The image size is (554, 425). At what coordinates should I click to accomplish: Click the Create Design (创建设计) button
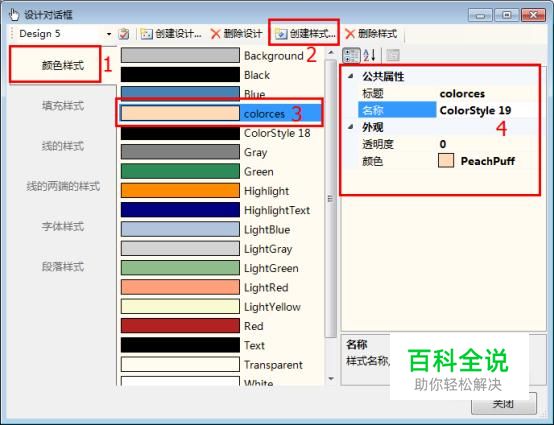click(171, 34)
